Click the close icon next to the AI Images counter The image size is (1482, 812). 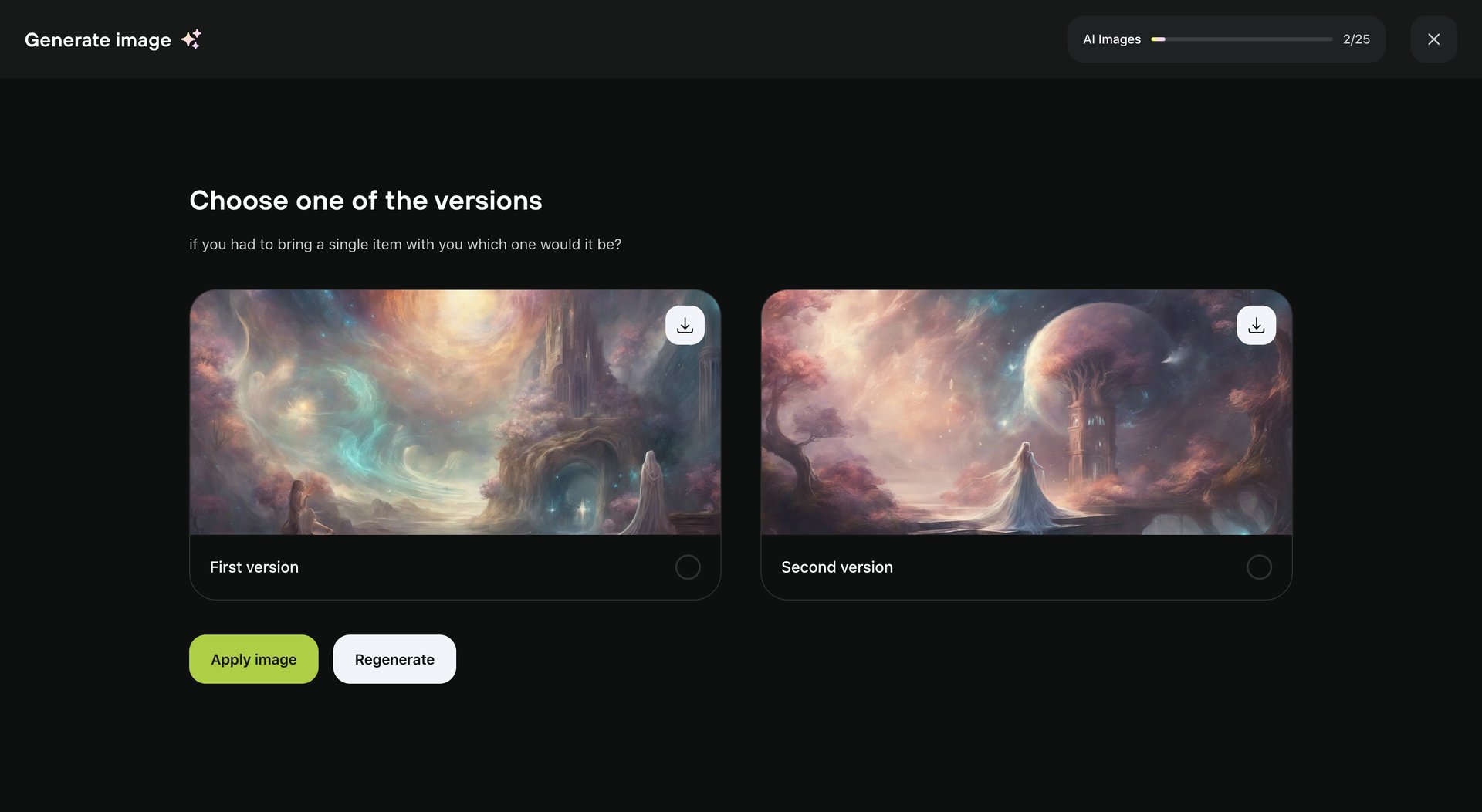1433,39
